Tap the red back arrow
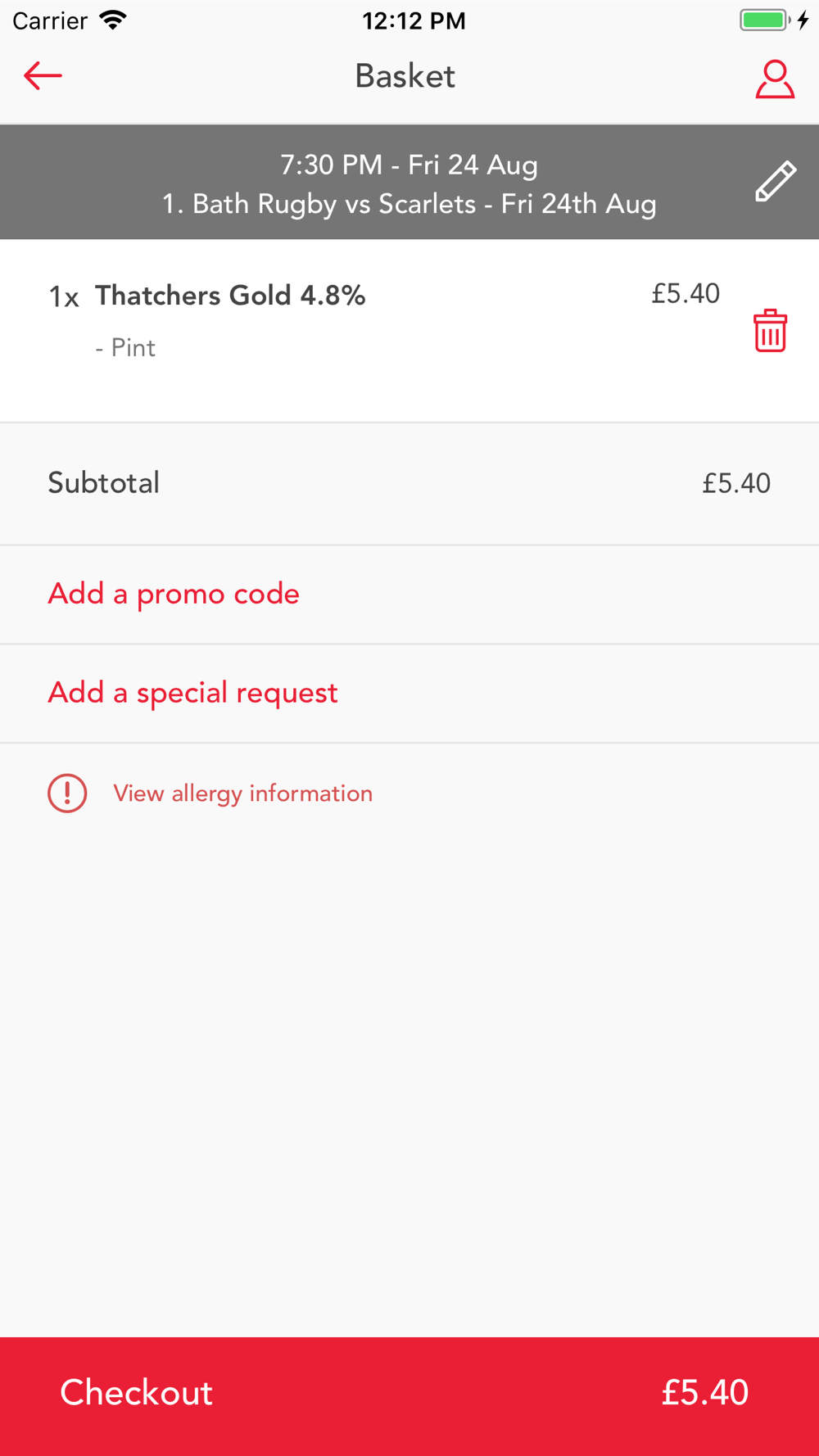This screenshot has height=1456, width=819. click(x=43, y=76)
